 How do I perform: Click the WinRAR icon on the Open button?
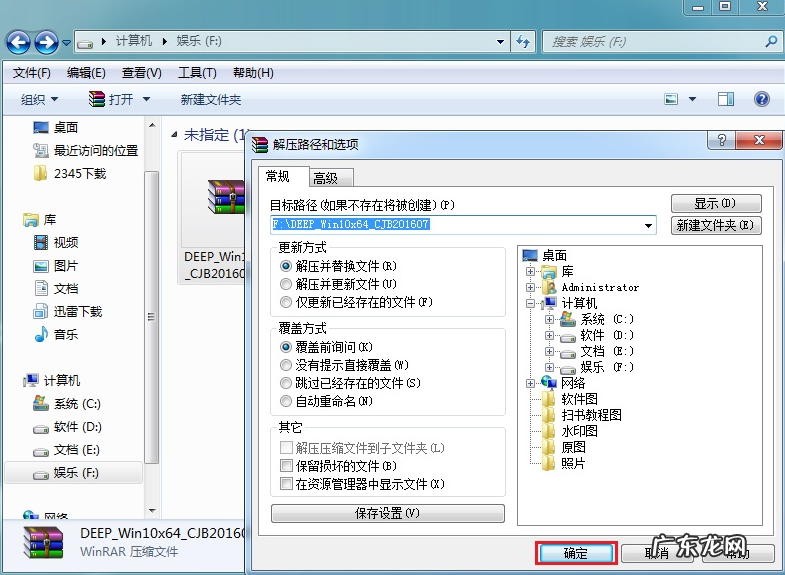96,99
